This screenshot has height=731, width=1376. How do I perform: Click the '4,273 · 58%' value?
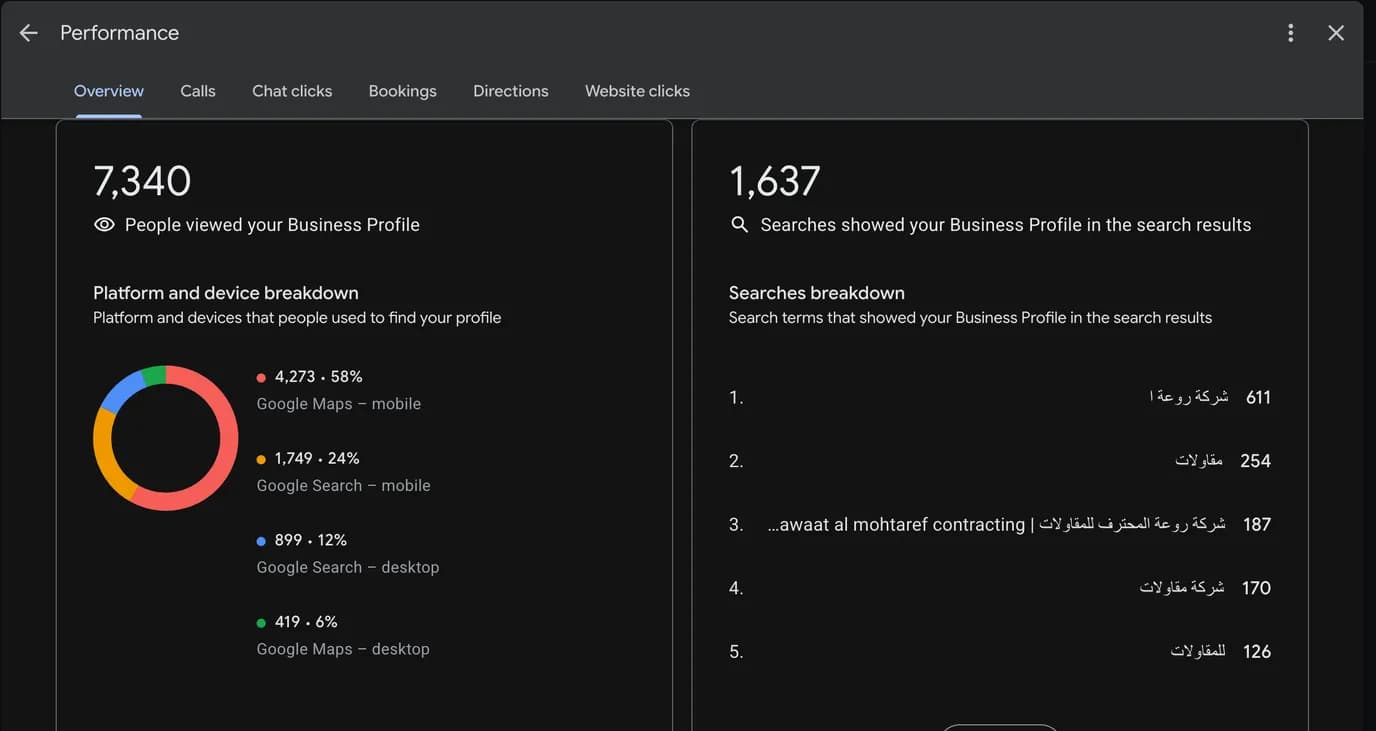[319, 377]
